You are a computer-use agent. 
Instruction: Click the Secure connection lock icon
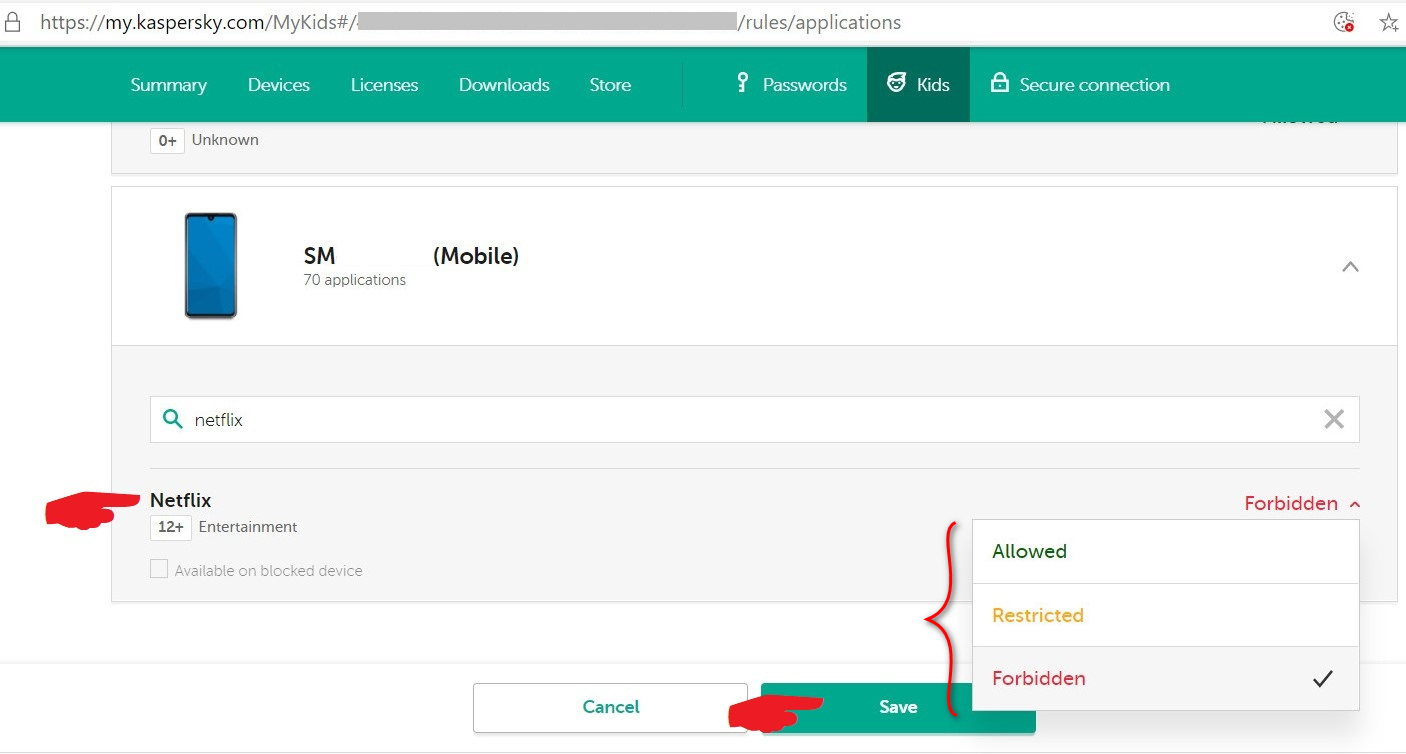(999, 83)
